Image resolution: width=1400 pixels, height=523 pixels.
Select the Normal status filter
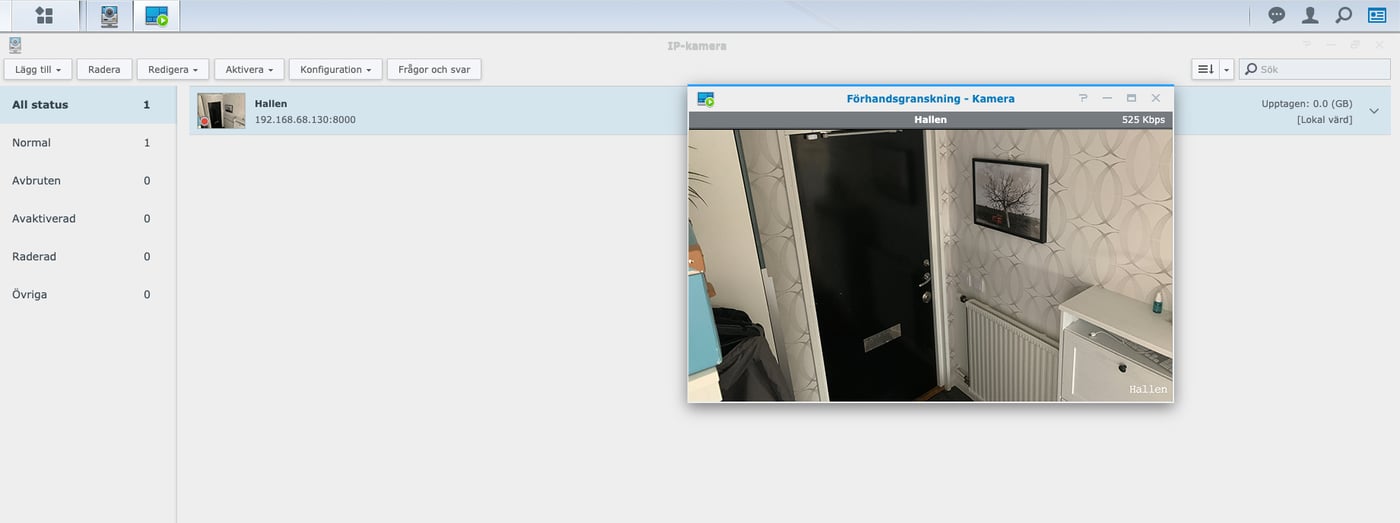[88, 142]
